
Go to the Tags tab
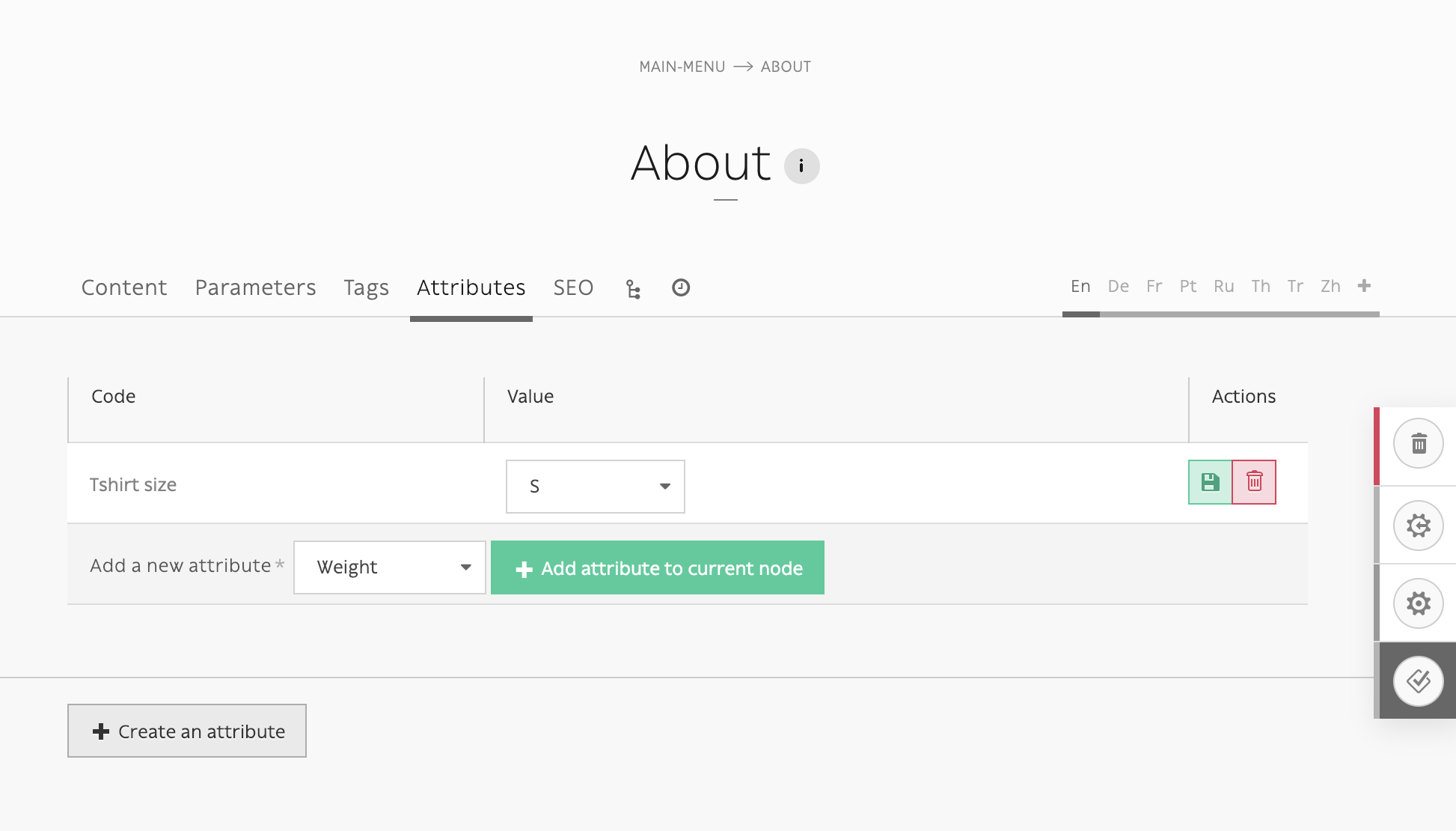click(366, 287)
